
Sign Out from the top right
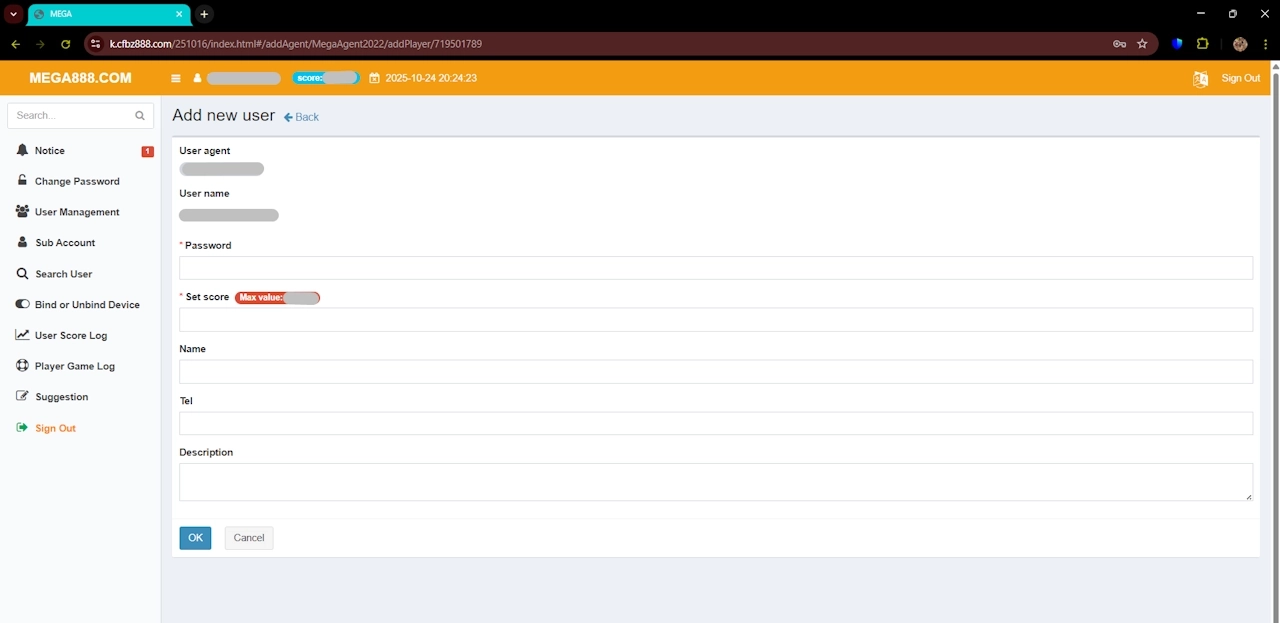1240,77
